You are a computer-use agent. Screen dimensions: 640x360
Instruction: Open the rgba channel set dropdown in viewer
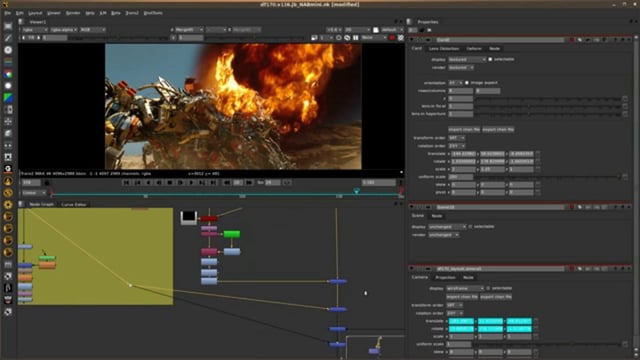click(x=35, y=30)
